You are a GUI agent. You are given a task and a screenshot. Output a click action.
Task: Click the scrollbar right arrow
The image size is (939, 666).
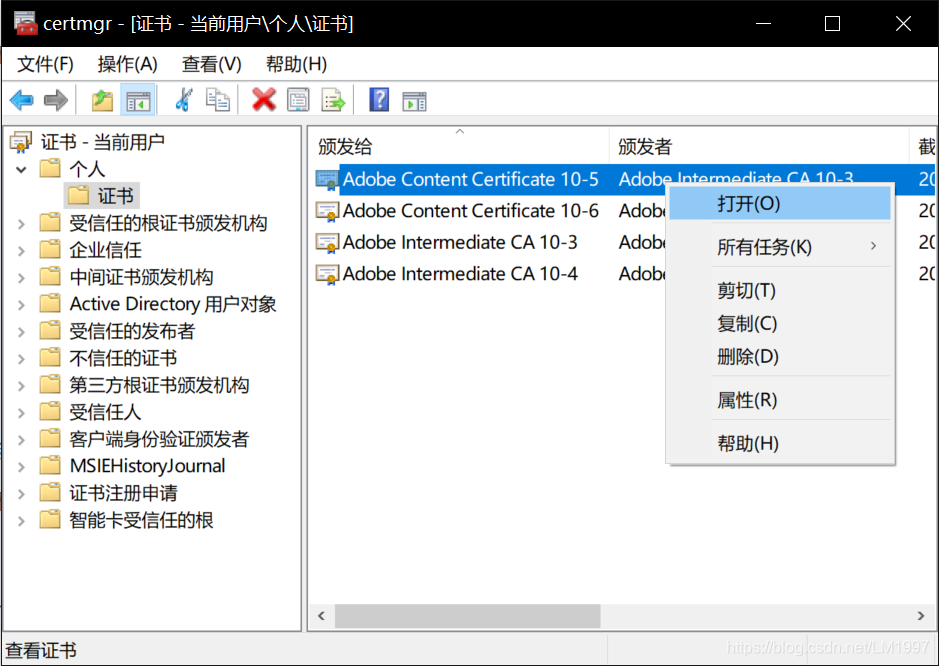(x=921, y=616)
